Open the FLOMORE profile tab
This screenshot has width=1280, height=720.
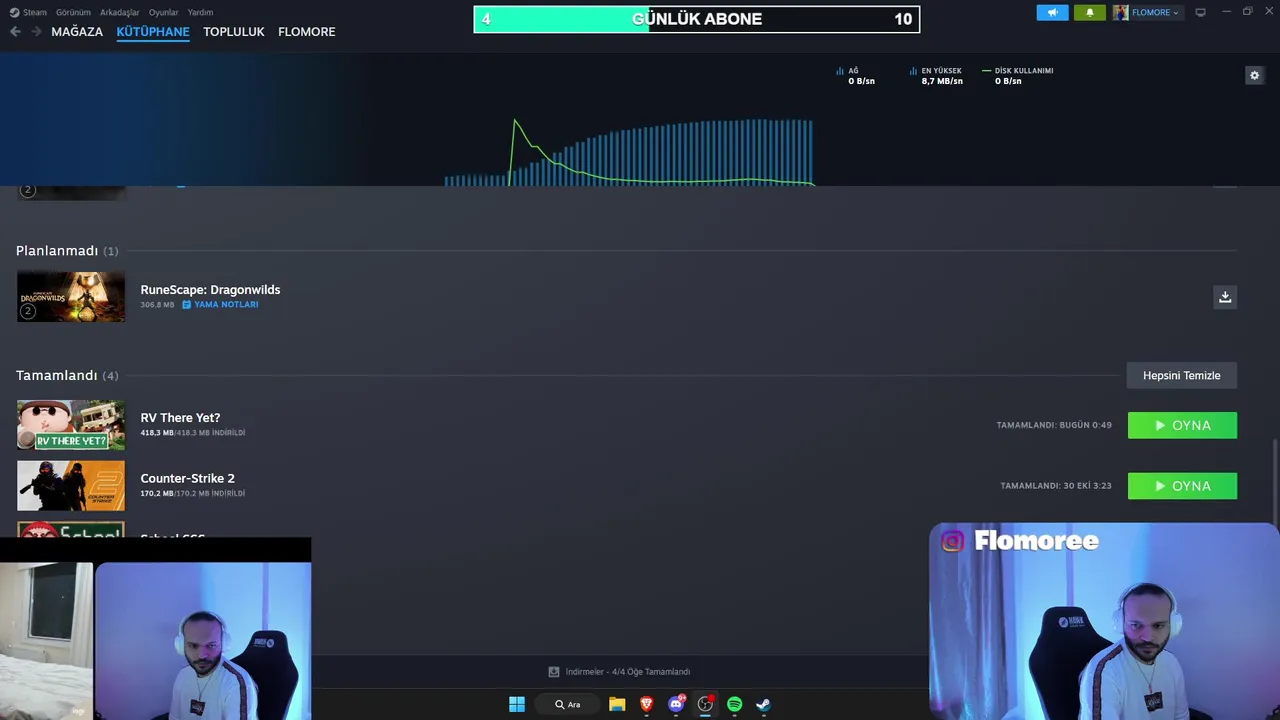coord(306,32)
